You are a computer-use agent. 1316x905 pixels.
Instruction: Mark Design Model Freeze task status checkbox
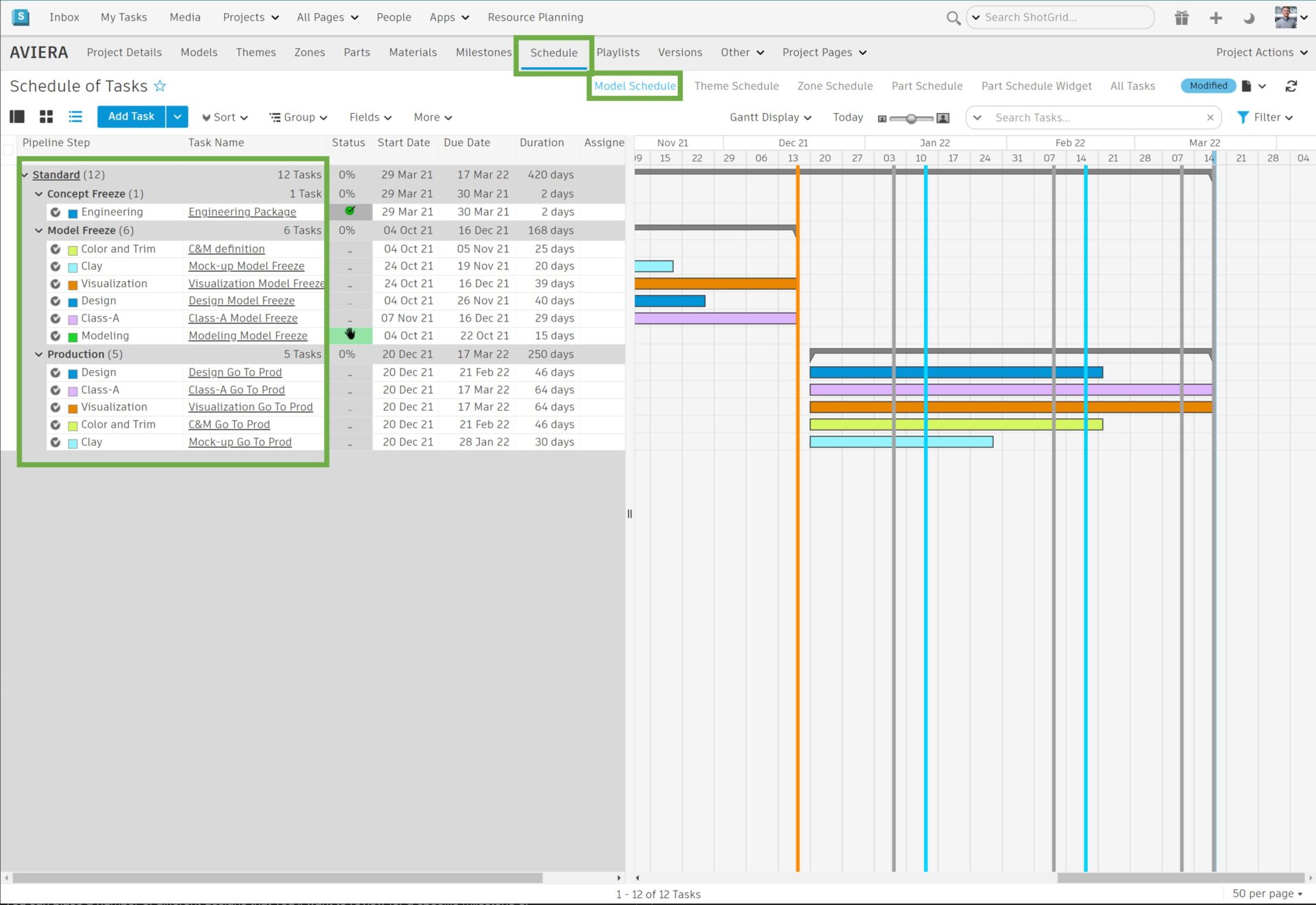(x=350, y=300)
